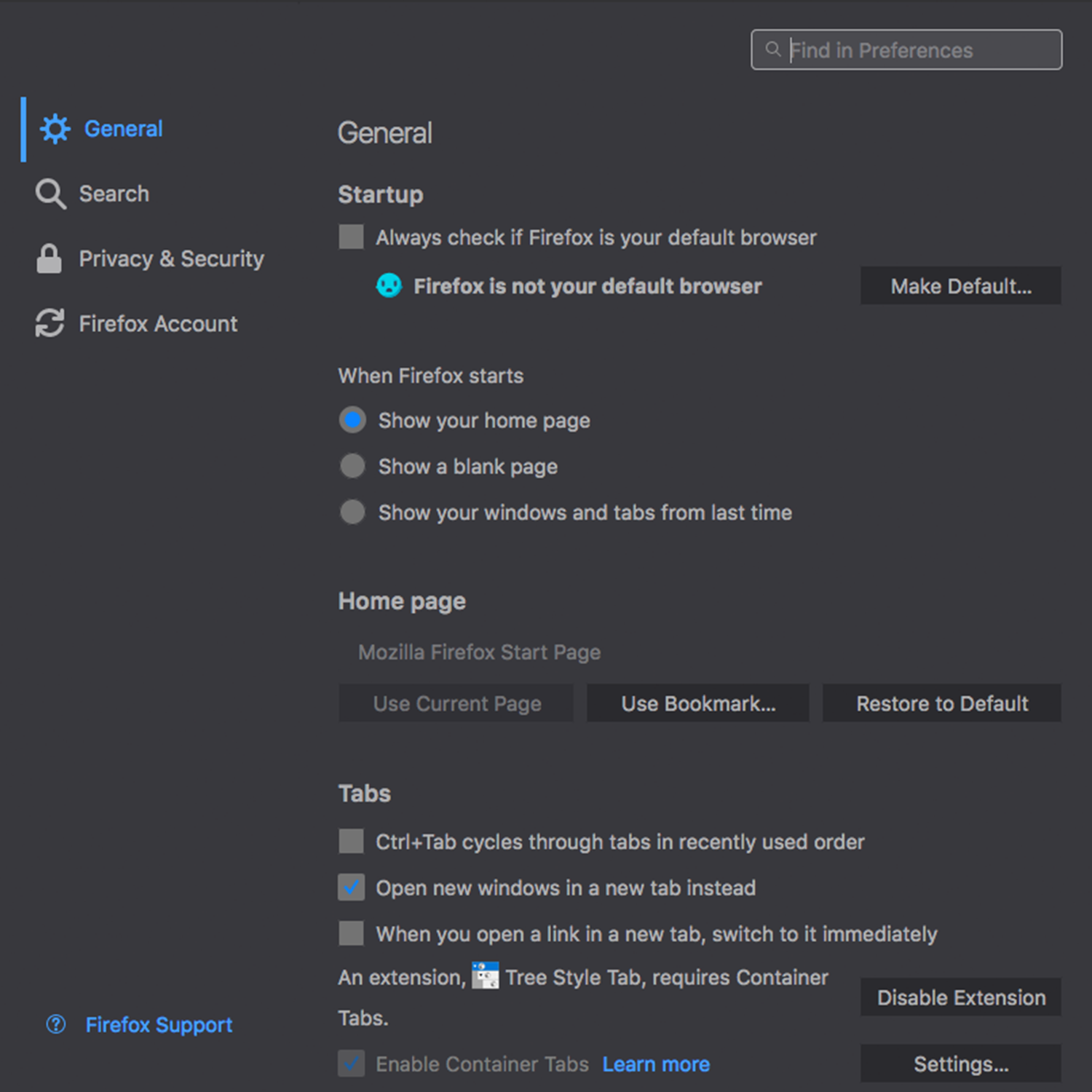Click the sad face default browser icon
This screenshot has width=1092, height=1092.
pyautogui.click(x=389, y=285)
